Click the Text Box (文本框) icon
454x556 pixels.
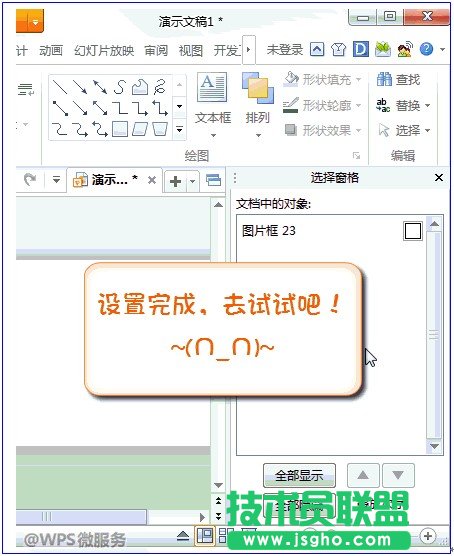pos(212,87)
